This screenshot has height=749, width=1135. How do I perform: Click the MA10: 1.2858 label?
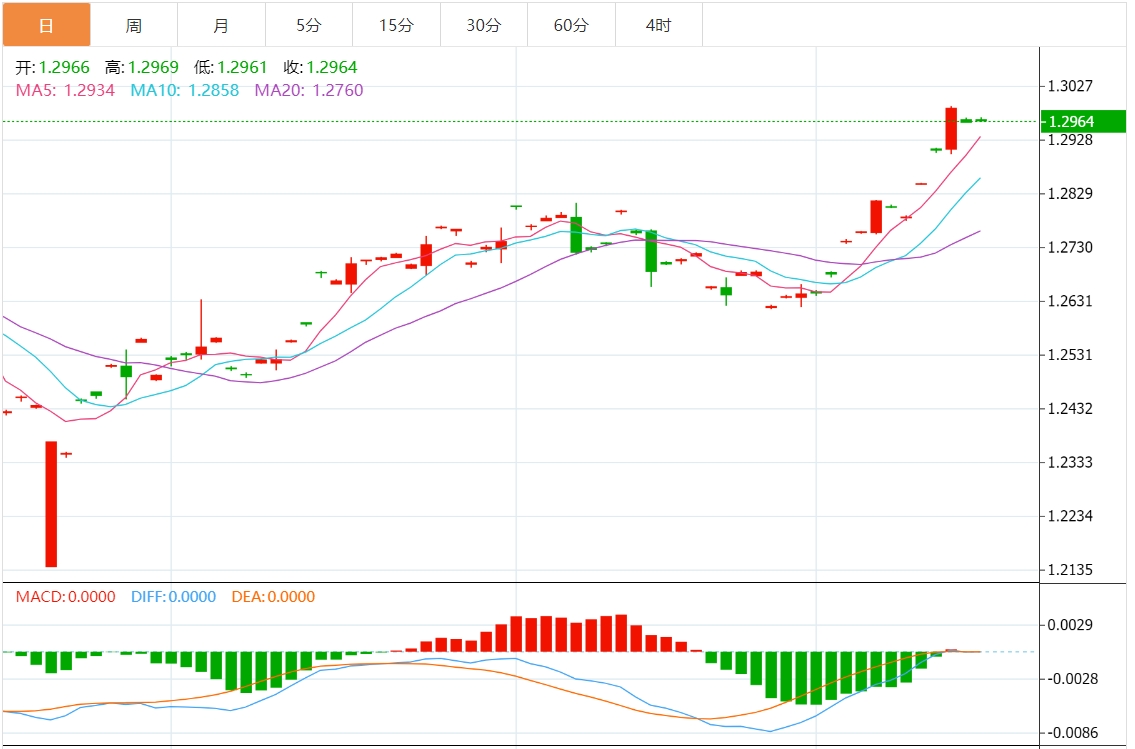(185, 90)
